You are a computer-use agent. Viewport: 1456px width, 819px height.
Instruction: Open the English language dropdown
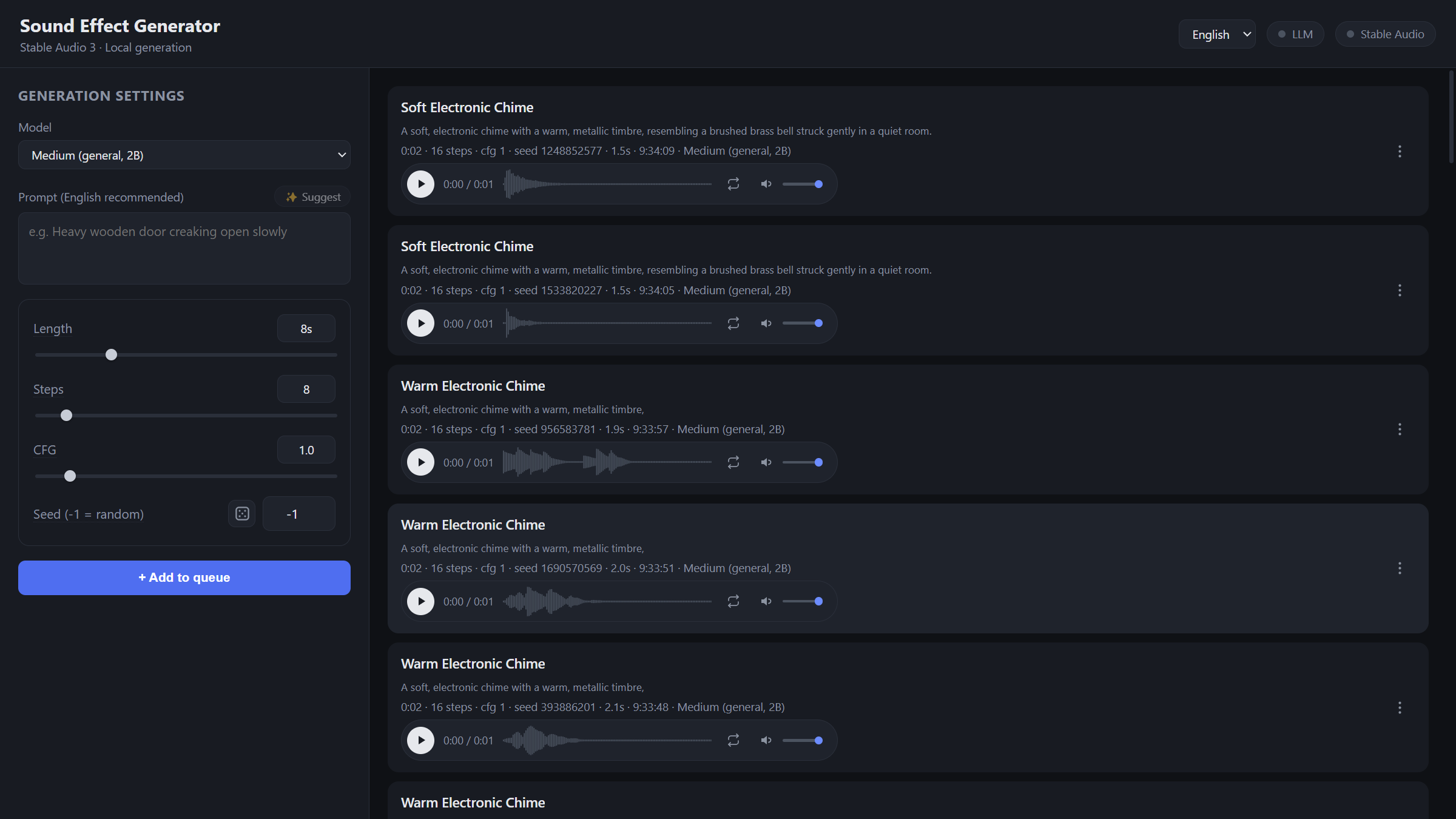pyautogui.click(x=1217, y=34)
